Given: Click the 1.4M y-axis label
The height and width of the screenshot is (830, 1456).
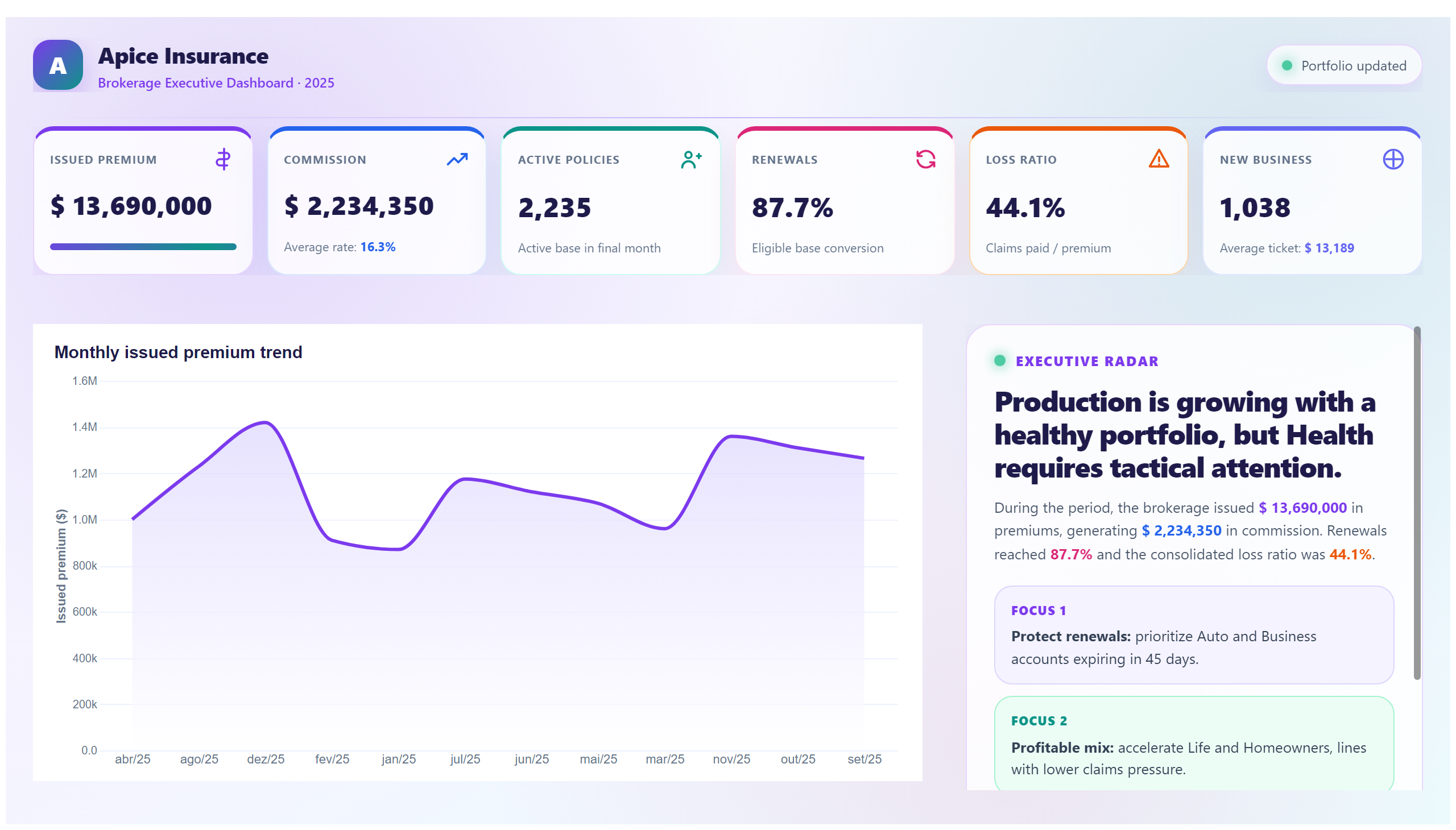Looking at the screenshot, I should [x=84, y=427].
